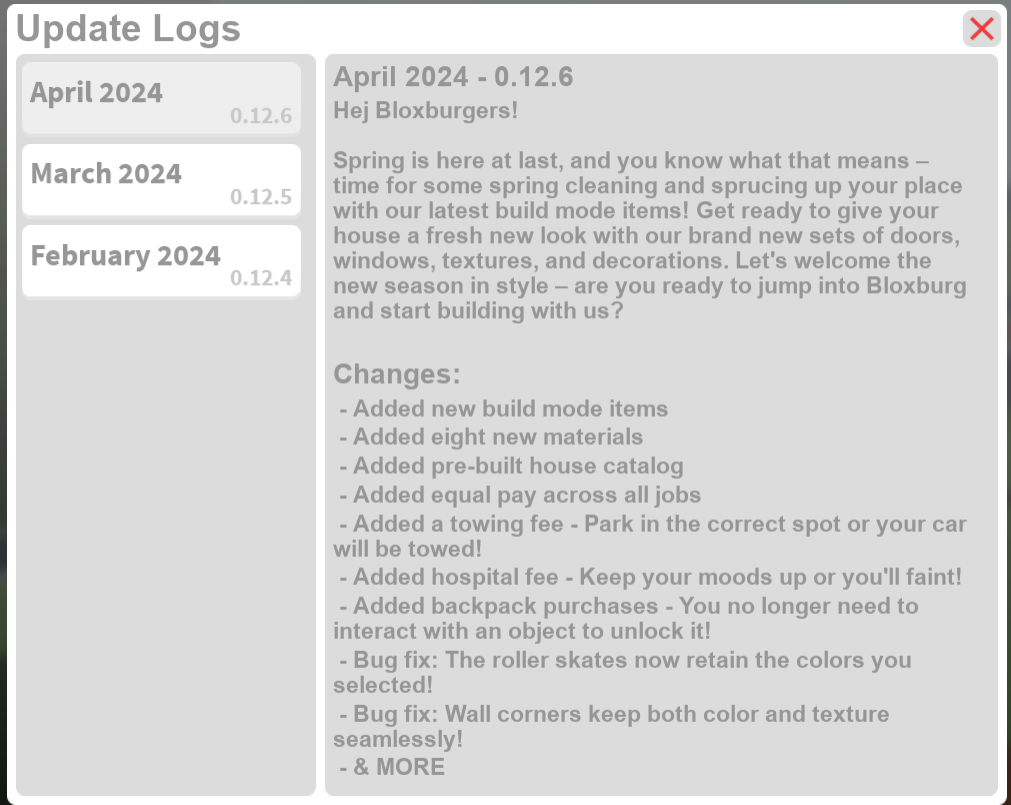The height and width of the screenshot is (805, 1011).
Task: Close the Update Logs window
Action: (x=981, y=29)
